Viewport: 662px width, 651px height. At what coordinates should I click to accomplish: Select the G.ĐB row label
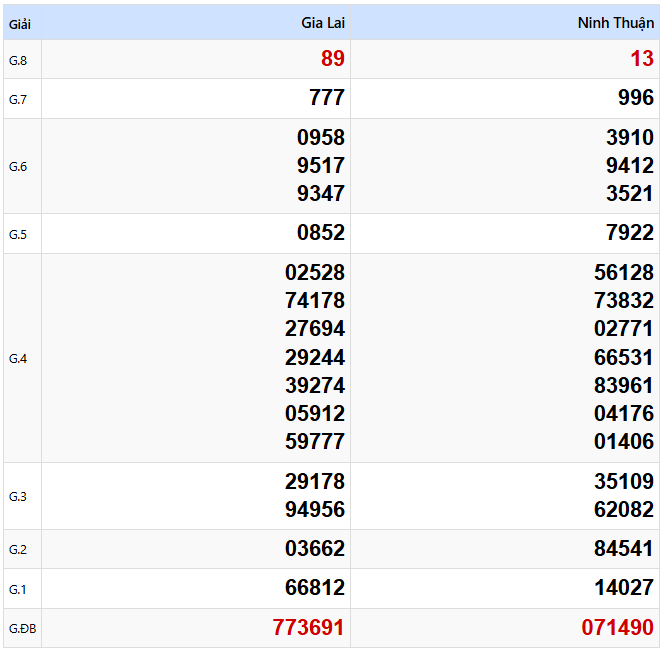tap(21, 629)
